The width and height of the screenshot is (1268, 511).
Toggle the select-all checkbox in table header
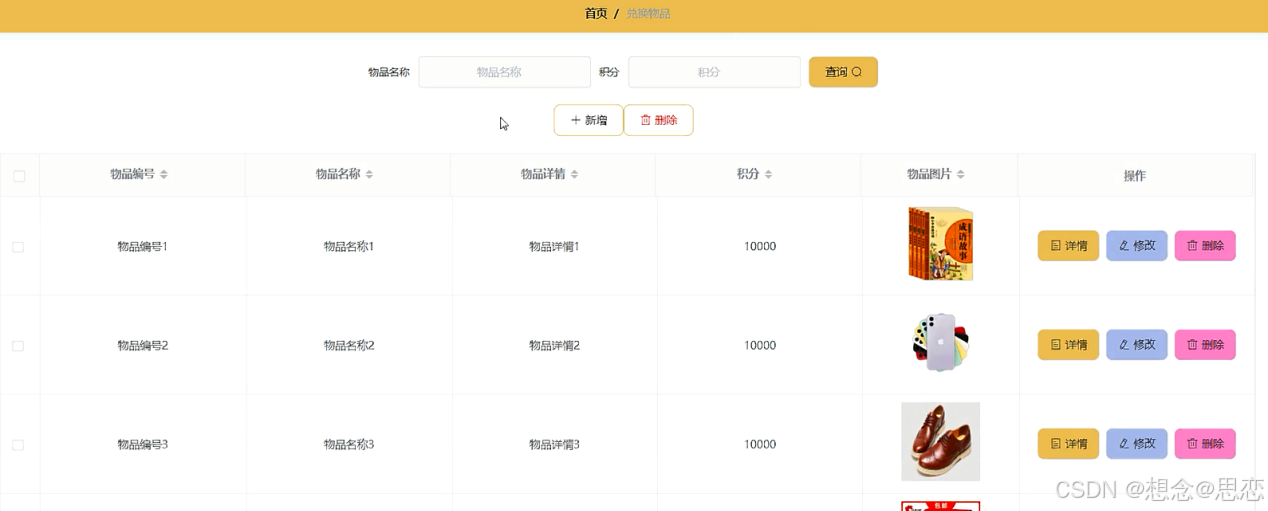[x=19, y=176]
